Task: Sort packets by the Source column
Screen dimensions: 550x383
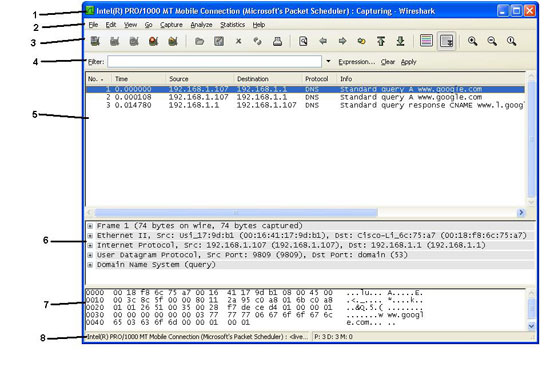Action: (200, 79)
